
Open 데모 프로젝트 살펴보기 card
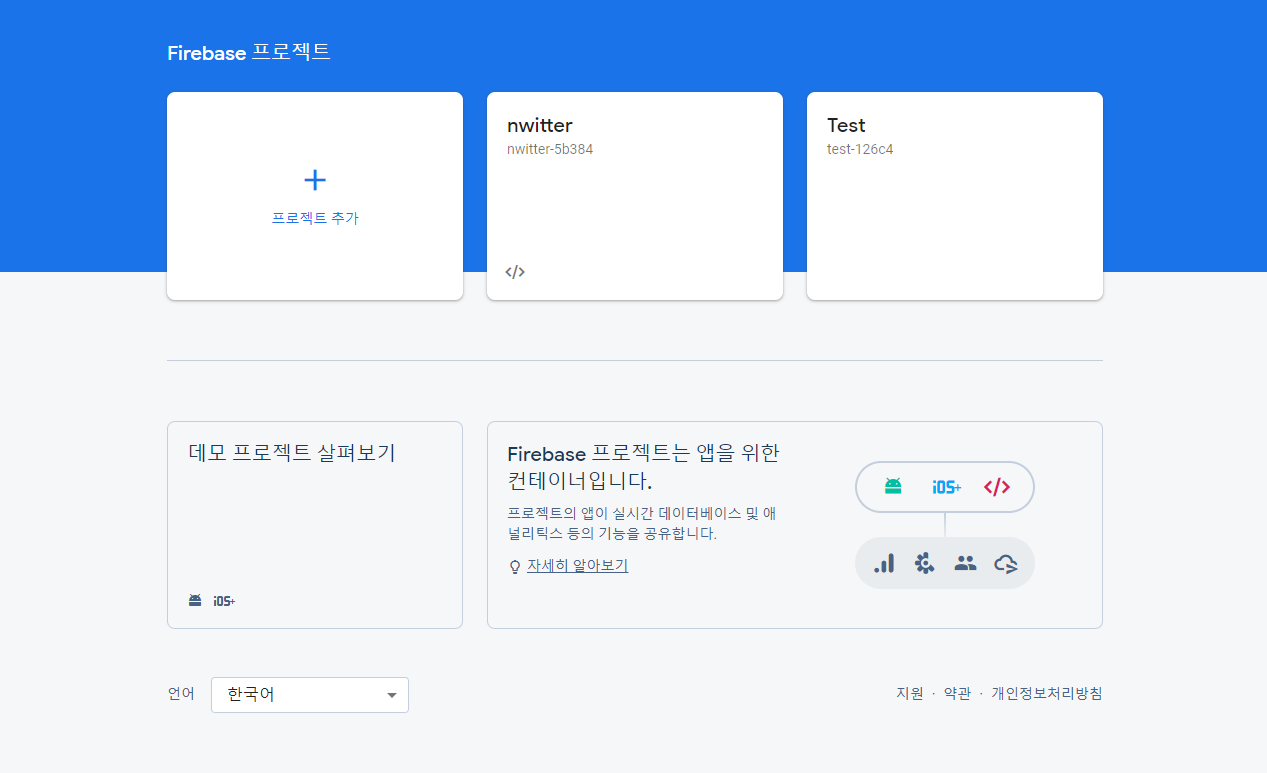pyautogui.click(x=315, y=525)
